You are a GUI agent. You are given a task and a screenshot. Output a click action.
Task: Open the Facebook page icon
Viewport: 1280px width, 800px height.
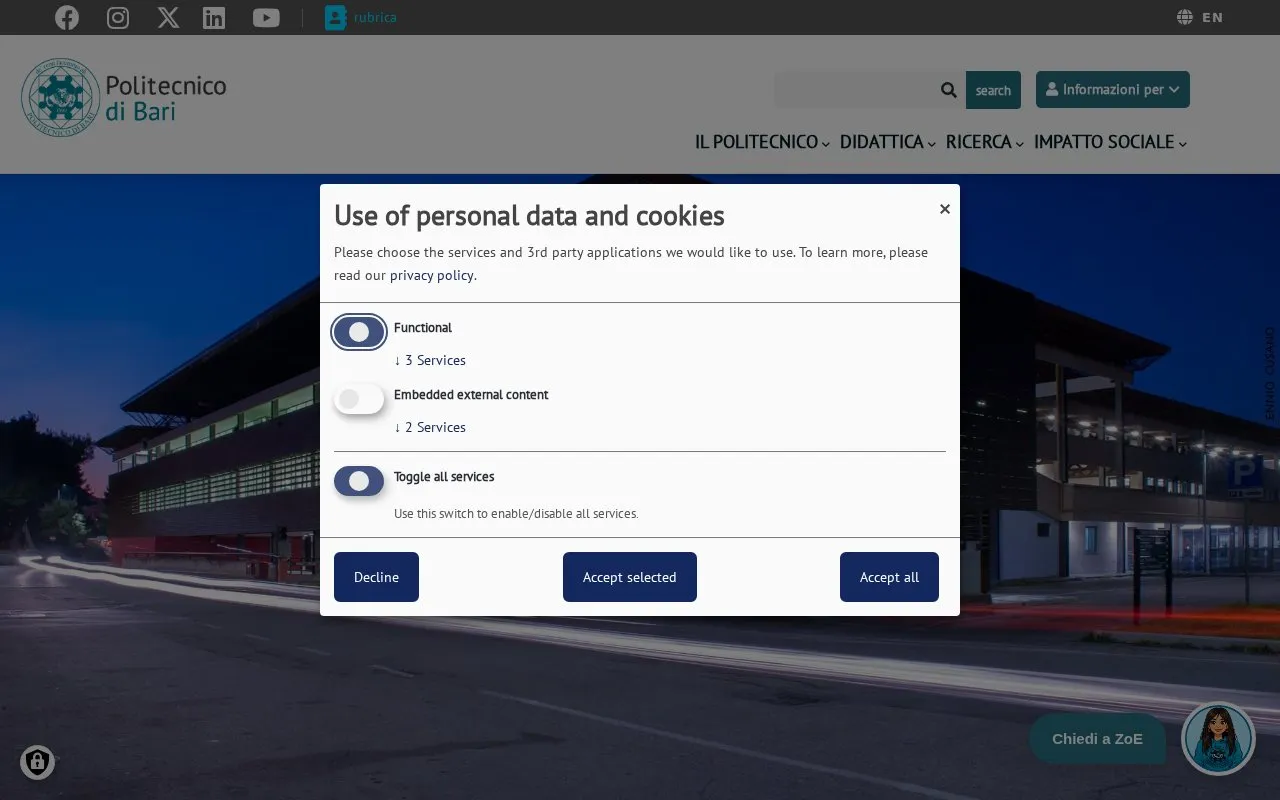[67, 17]
